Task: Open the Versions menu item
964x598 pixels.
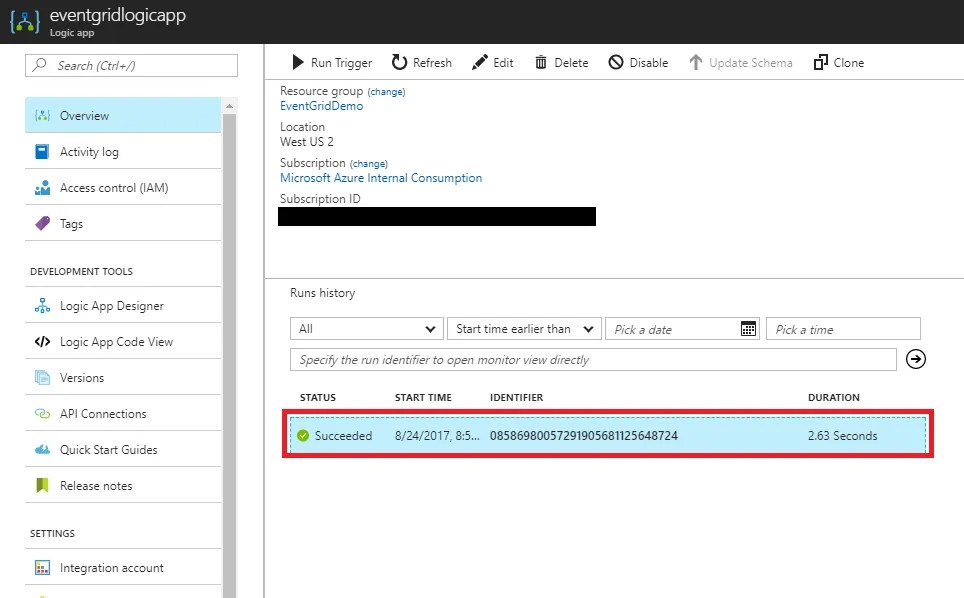Action: [123, 377]
